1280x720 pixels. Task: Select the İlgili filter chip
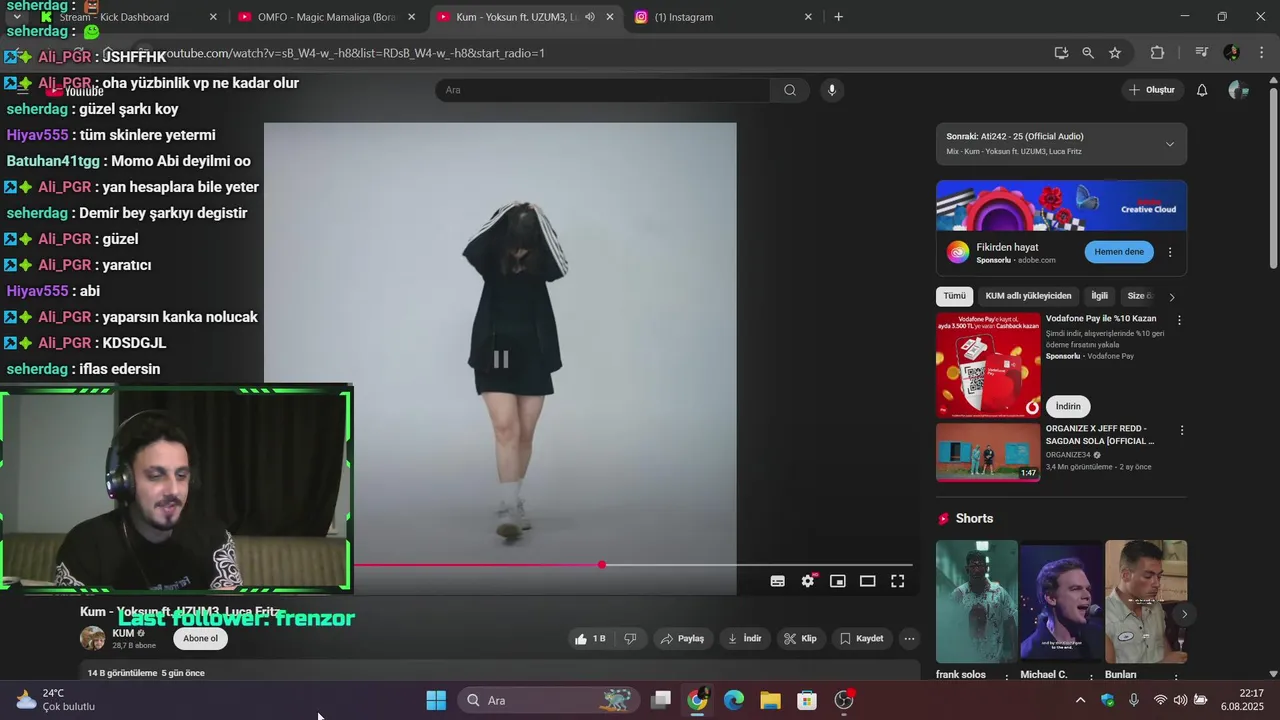coord(1099,296)
